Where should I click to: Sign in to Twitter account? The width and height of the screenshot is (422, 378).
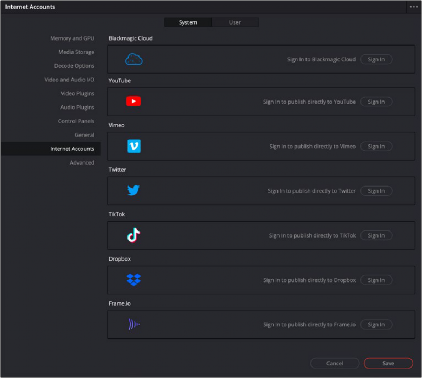(x=376, y=191)
